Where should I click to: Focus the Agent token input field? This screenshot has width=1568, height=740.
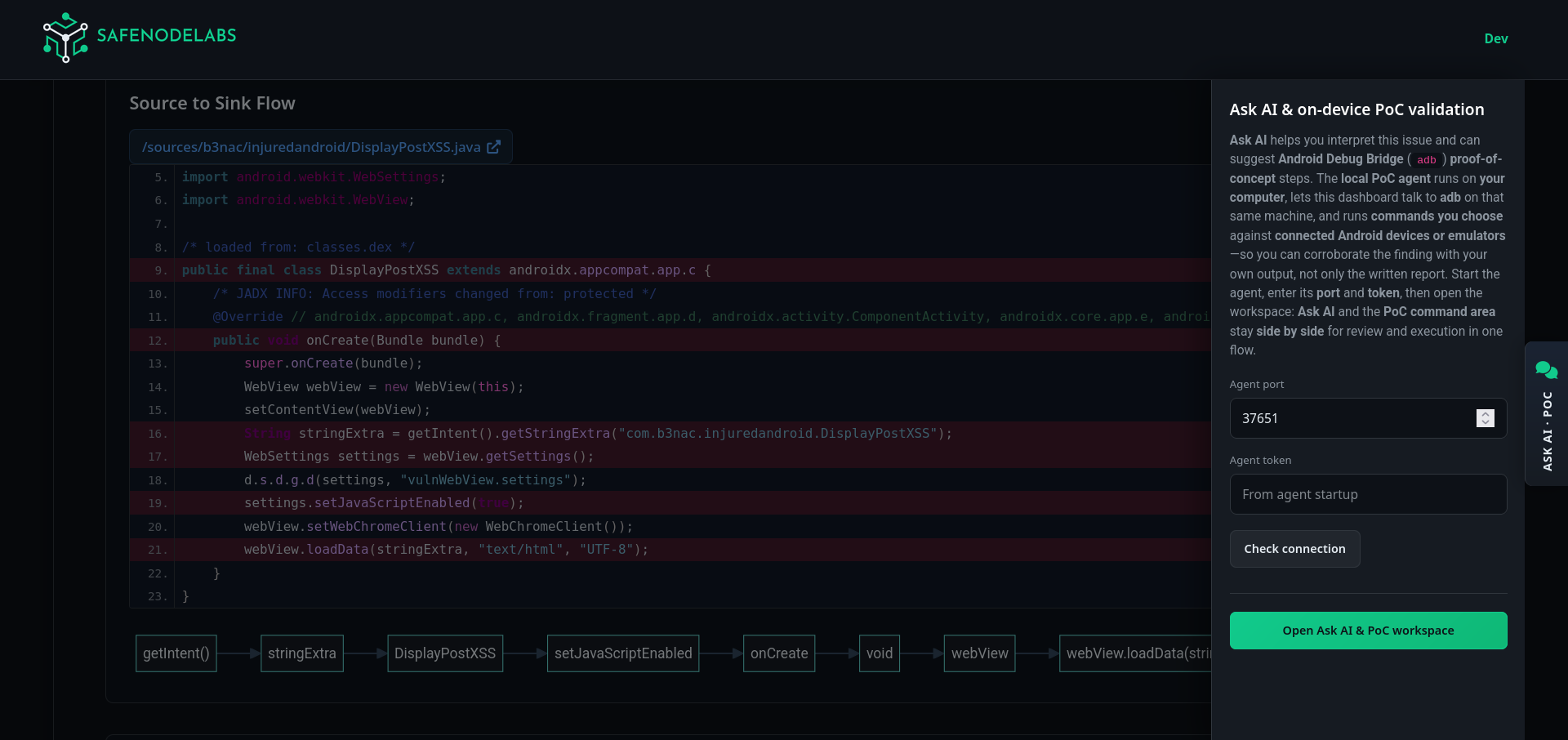tap(1368, 494)
